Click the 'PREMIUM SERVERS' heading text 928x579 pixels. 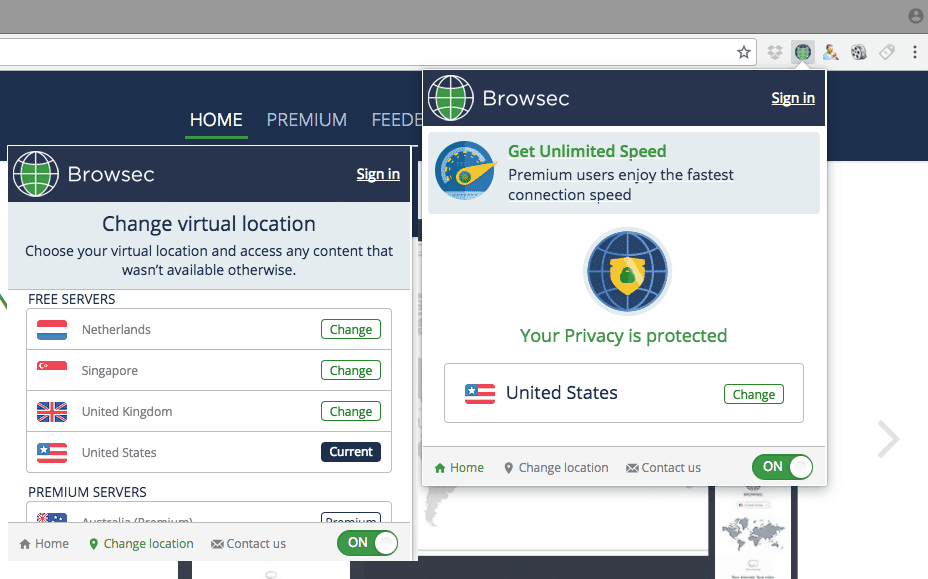[88, 492]
